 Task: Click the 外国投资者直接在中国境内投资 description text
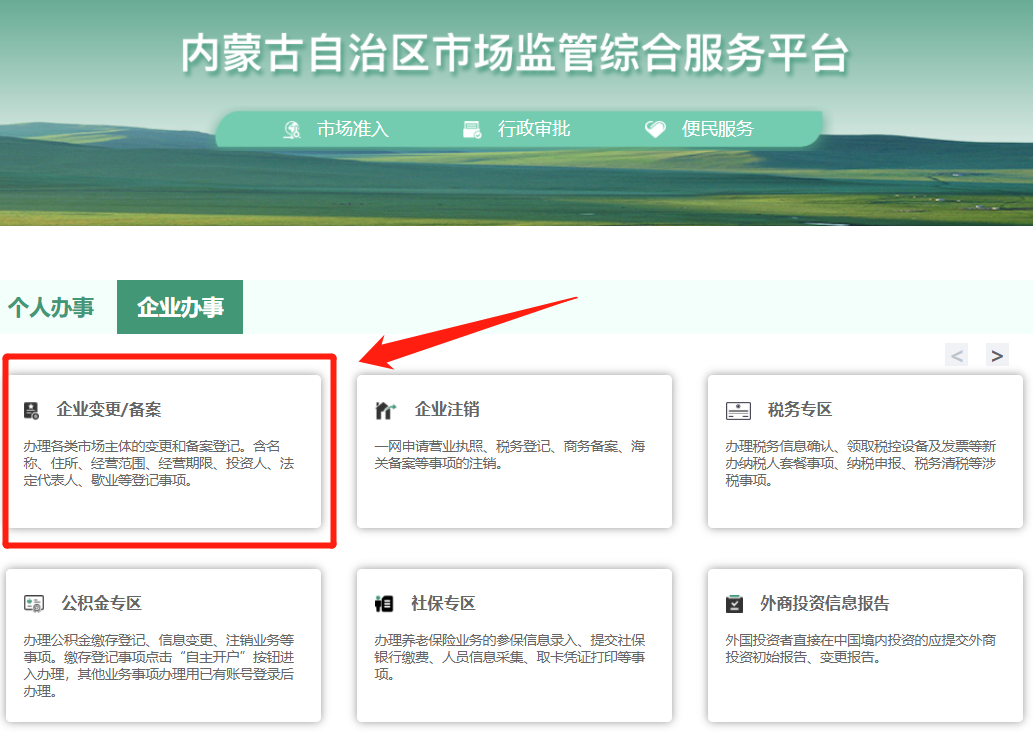coord(860,648)
